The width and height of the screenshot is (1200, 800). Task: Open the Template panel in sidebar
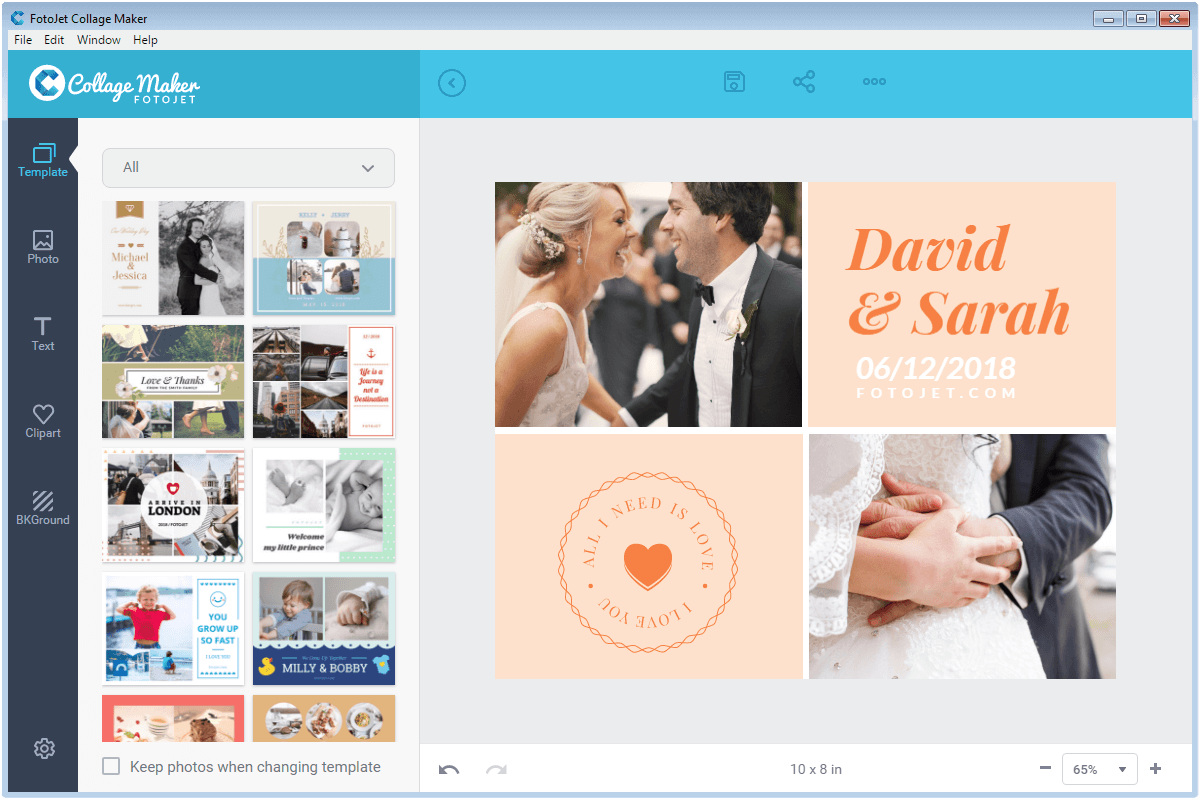pos(42,158)
